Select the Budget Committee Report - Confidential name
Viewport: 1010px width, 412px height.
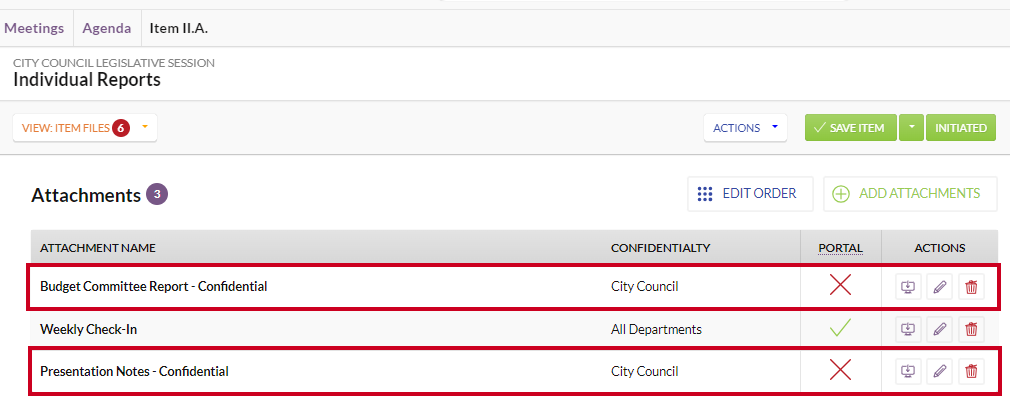coord(153,286)
